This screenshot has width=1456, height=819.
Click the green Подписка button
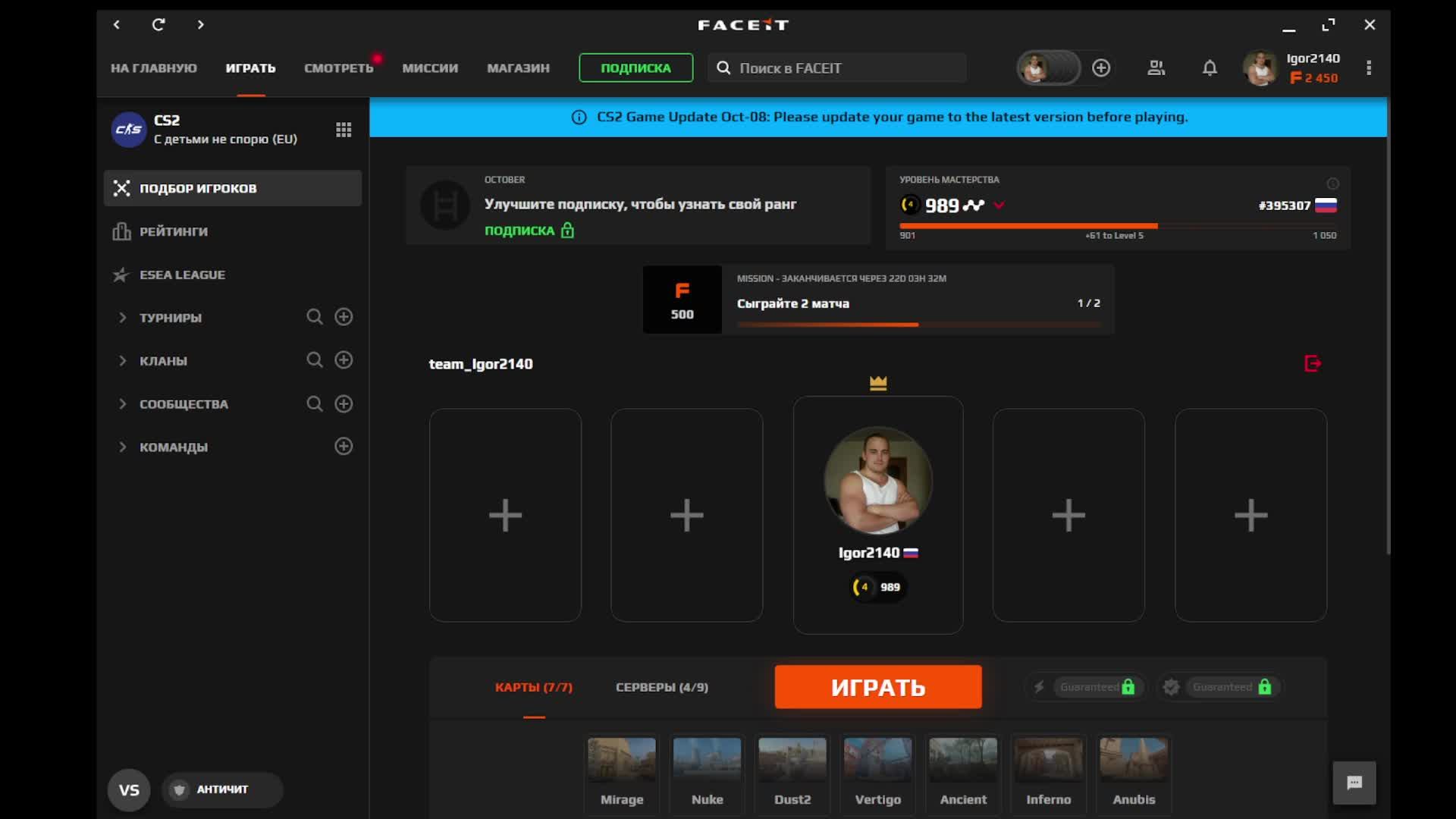click(635, 68)
